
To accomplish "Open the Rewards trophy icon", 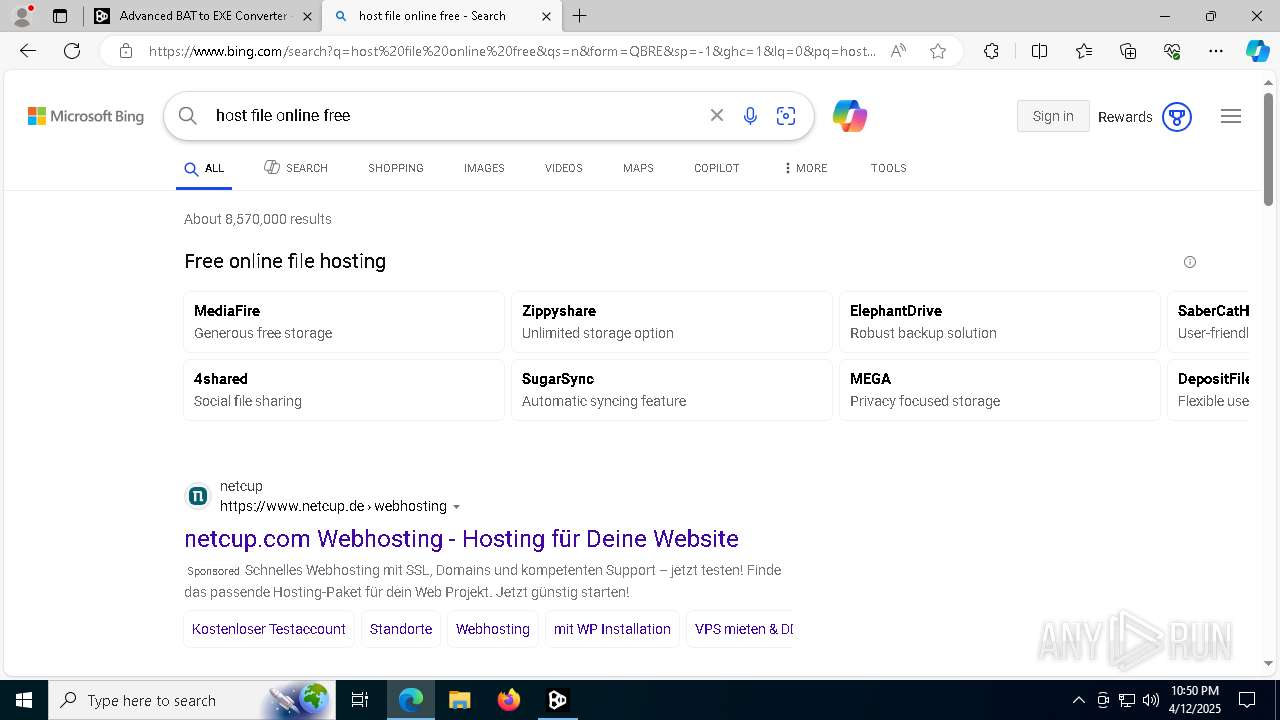I will tap(1177, 117).
